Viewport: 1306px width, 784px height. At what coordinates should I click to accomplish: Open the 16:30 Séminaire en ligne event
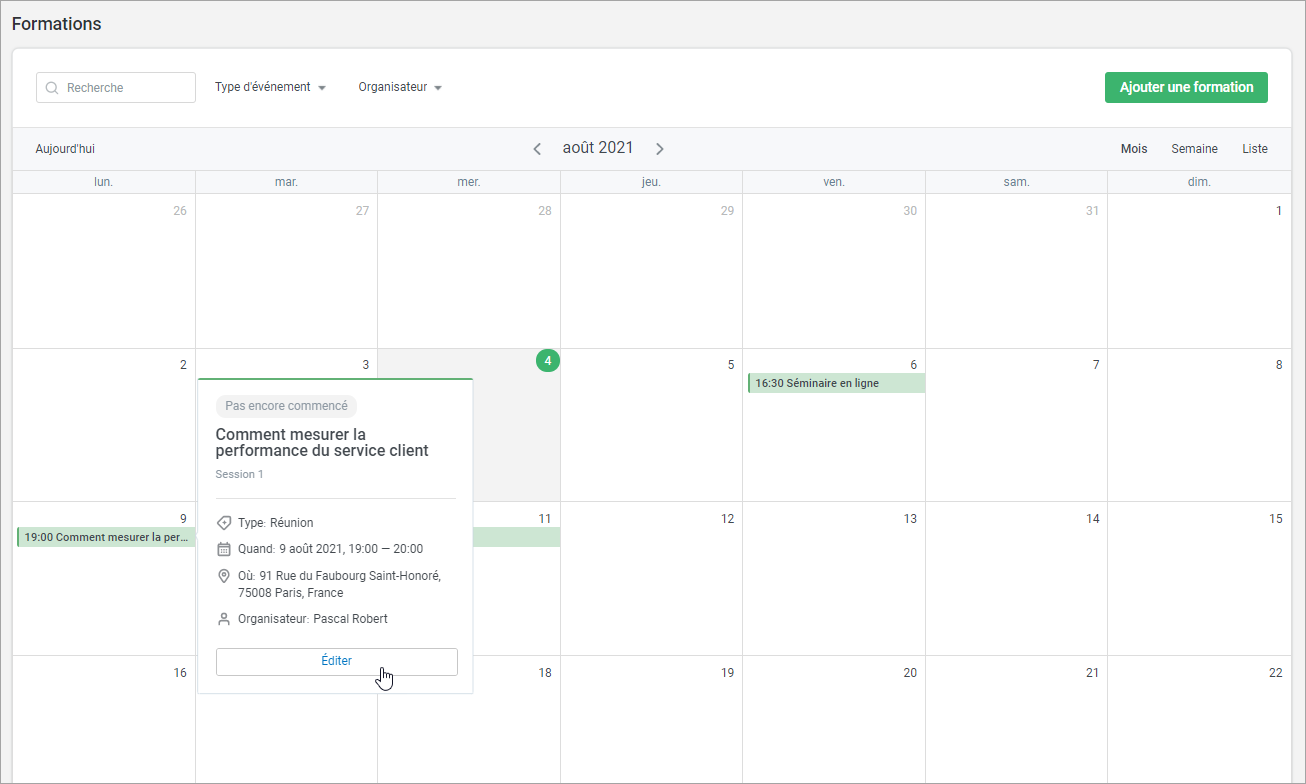click(x=836, y=383)
